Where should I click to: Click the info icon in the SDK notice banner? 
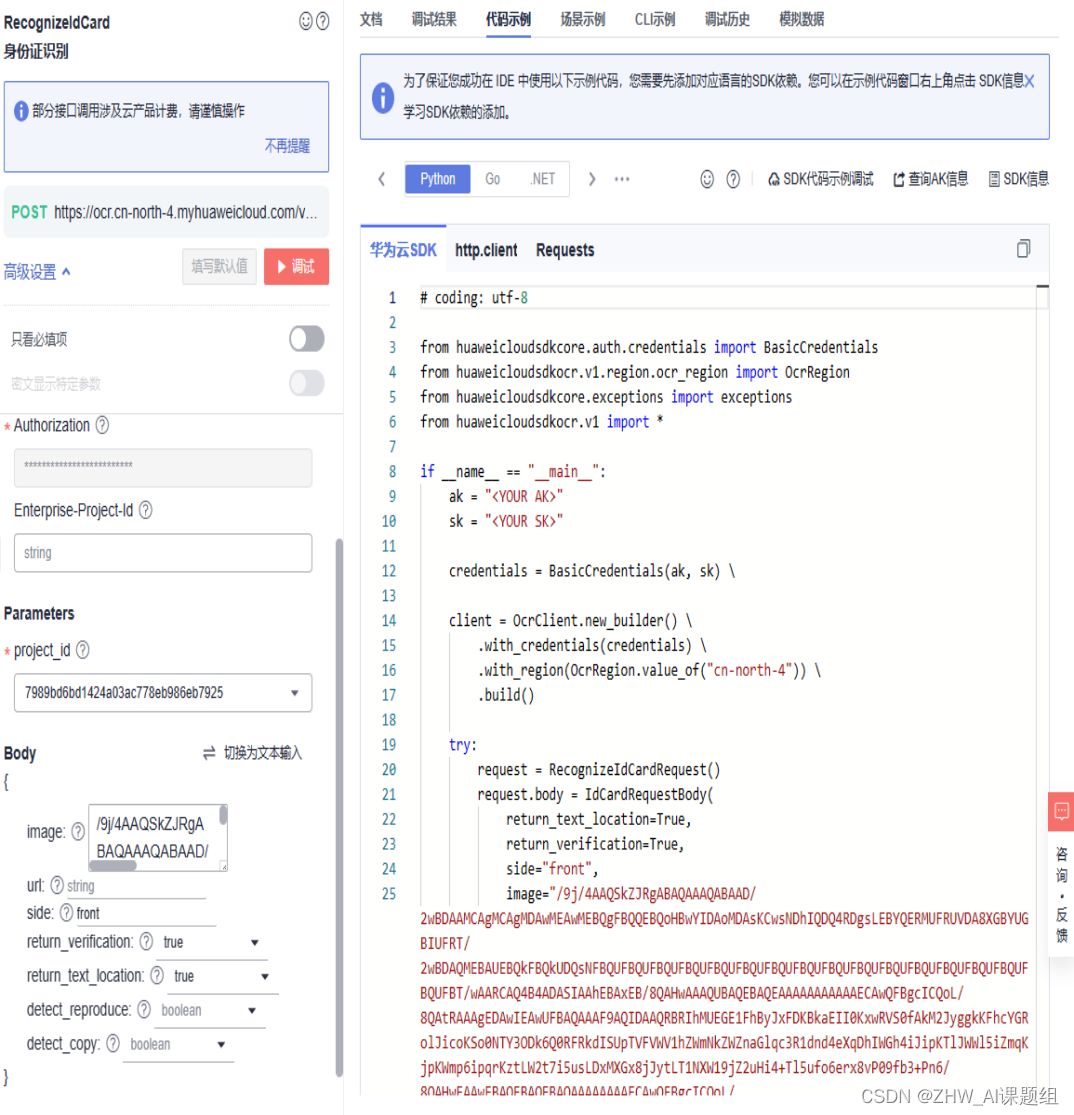(383, 97)
